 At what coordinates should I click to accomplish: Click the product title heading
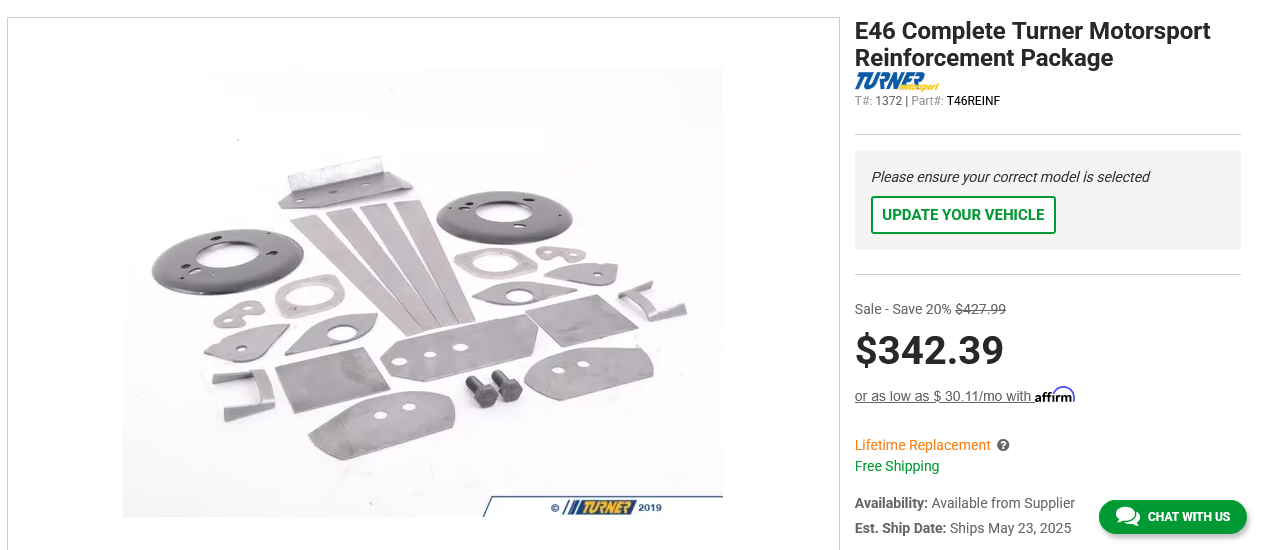pyautogui.click(x=1033, y=44)
